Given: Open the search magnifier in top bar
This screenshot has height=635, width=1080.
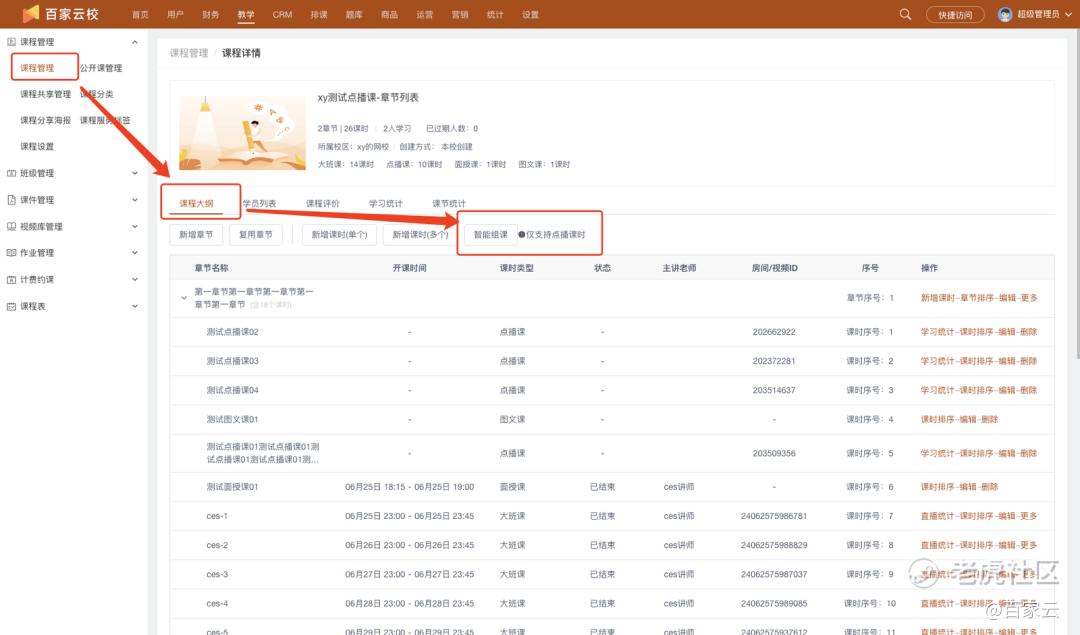Looking at the screenshot, I should [x=905, y=14].
